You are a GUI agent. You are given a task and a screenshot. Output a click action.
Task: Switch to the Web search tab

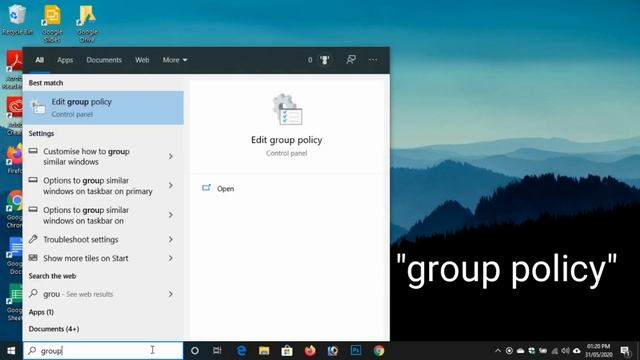pos(142,60)
